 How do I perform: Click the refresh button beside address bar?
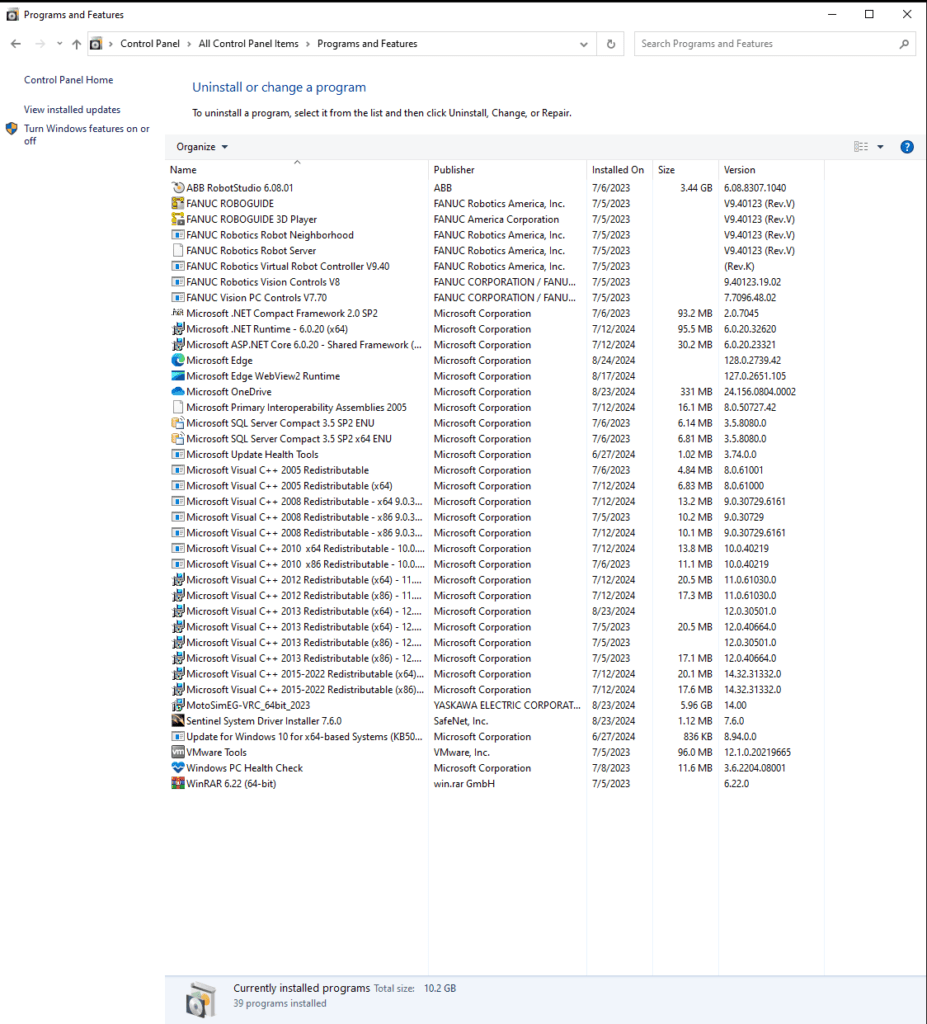pyautogui.click(x=611, y=44)
